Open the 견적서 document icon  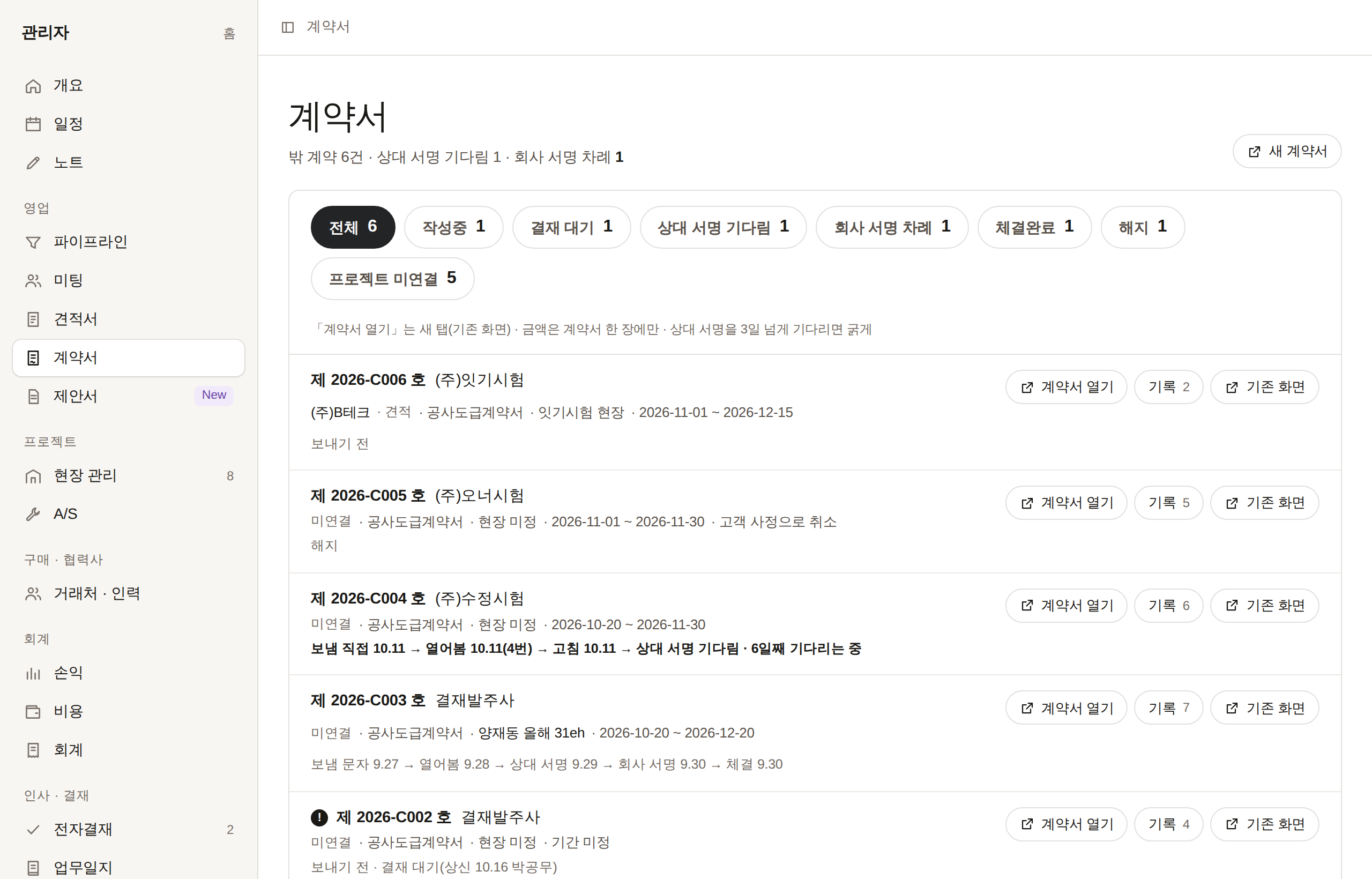(33, 319)
